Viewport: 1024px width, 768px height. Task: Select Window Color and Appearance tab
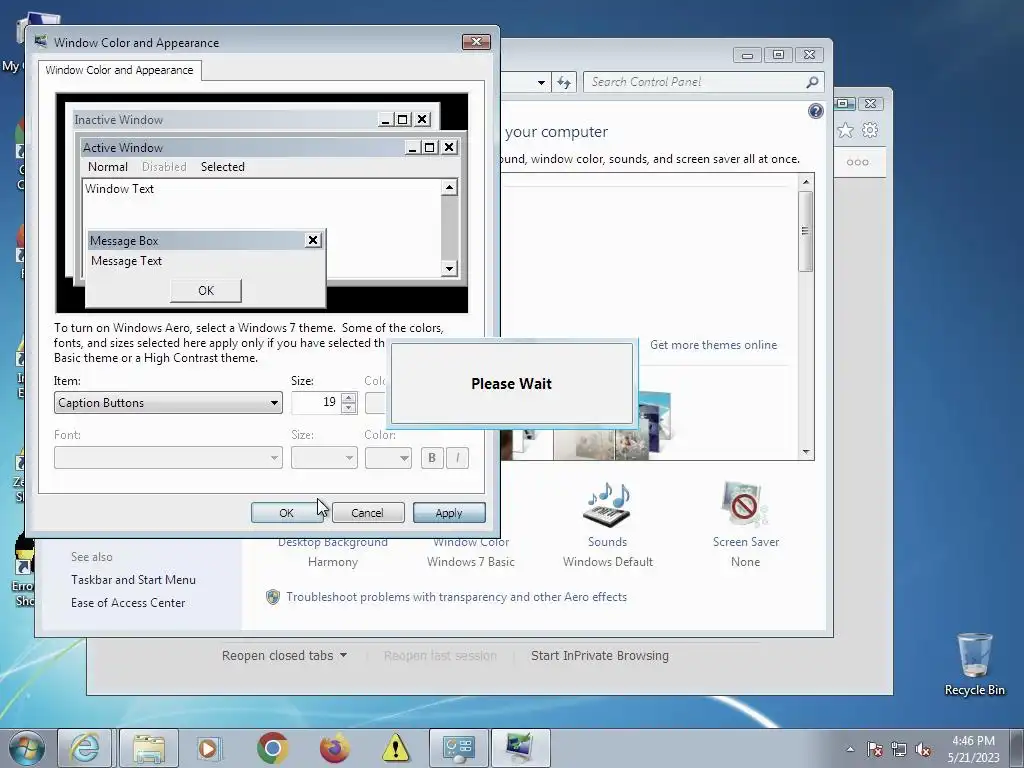click(x=120, y=70)
